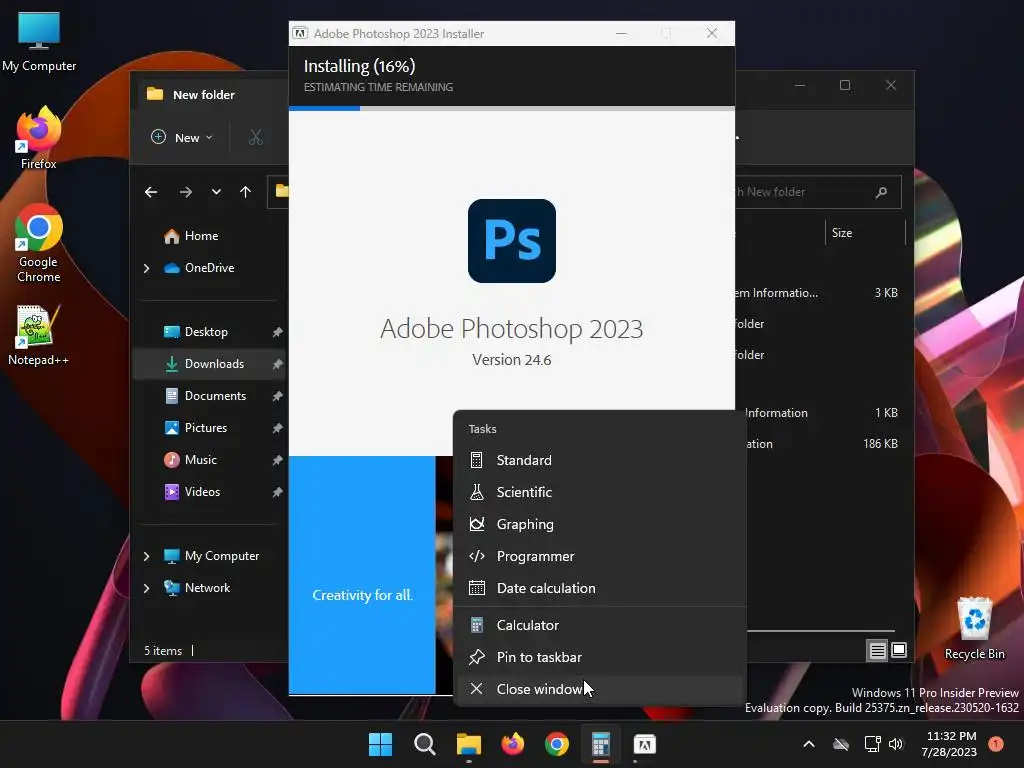
Task: Show hidden system tray icons
Action: coord(808,744)
